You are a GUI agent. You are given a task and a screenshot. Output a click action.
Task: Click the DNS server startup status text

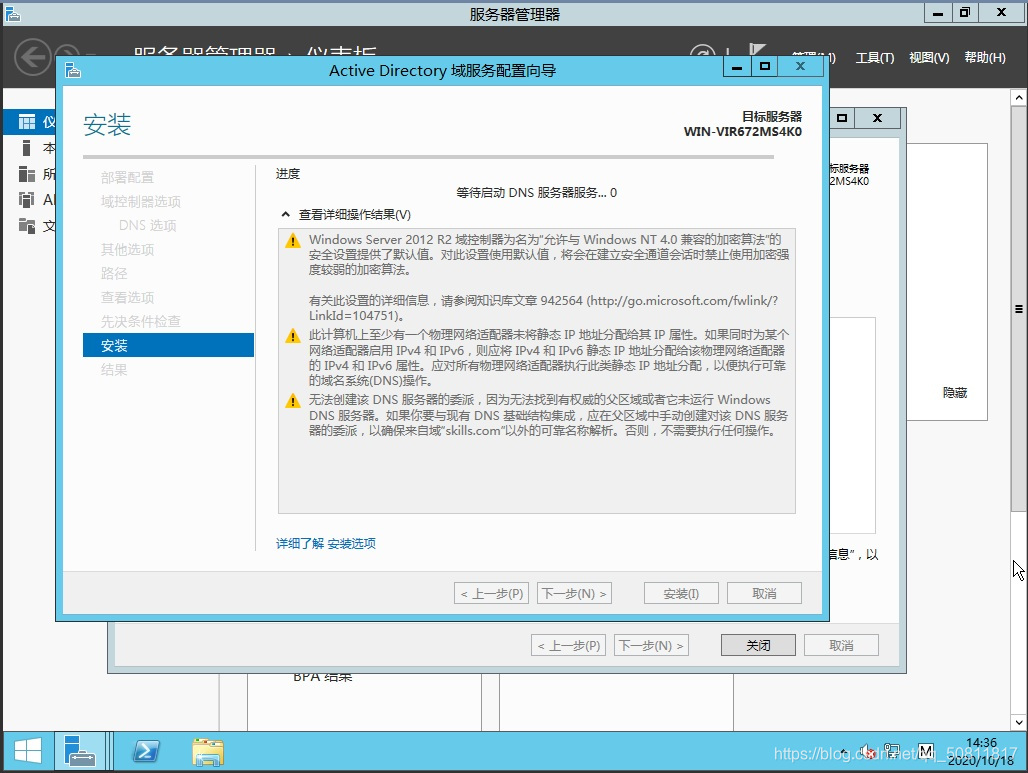click(x=536, y=193)
